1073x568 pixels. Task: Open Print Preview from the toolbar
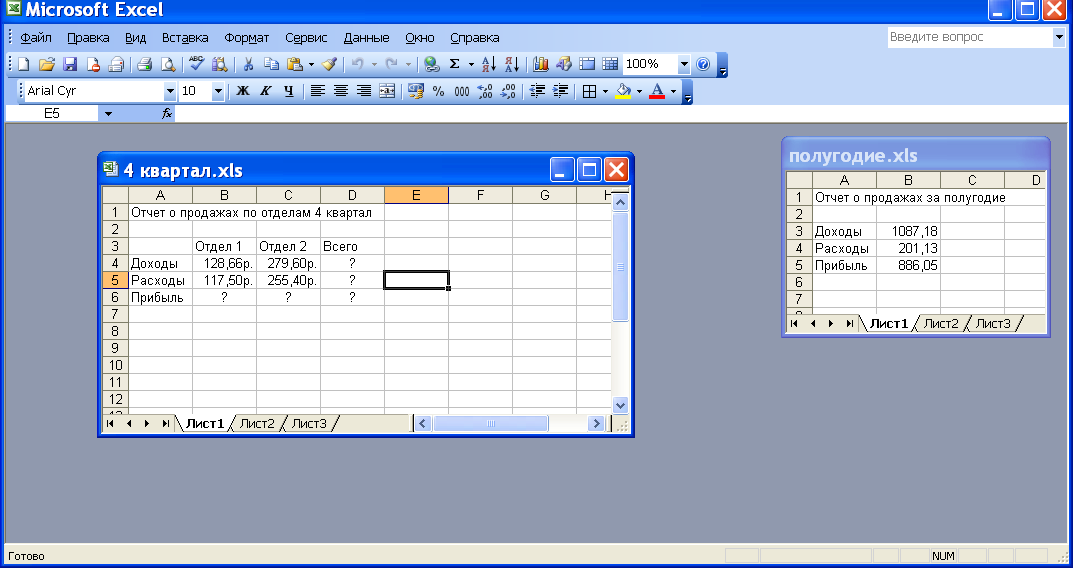[x=168, y=64]
